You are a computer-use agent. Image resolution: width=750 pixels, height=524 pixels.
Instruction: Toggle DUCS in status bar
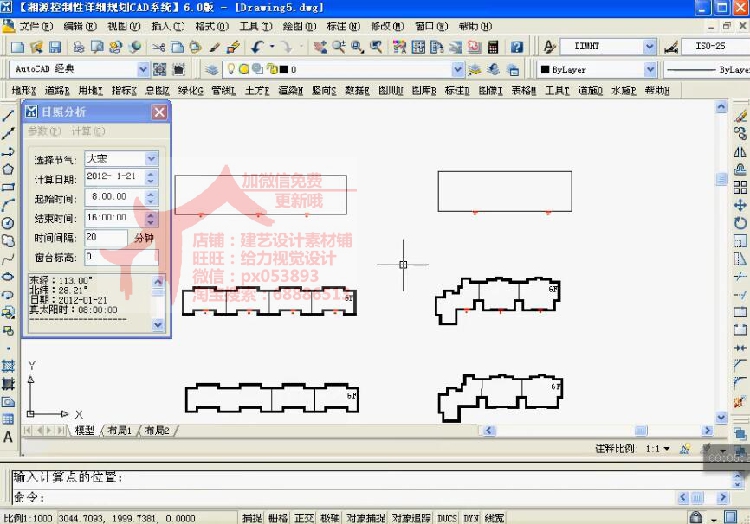click(x=447, y=518)
